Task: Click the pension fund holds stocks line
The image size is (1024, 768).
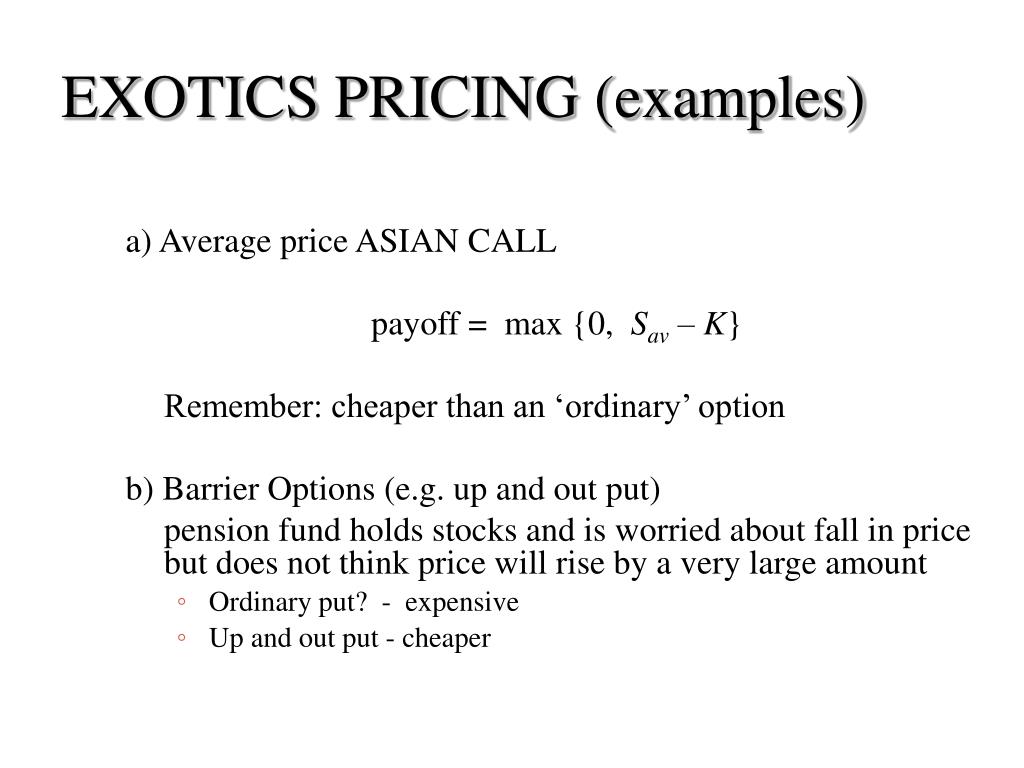Action: coord(567,531)
